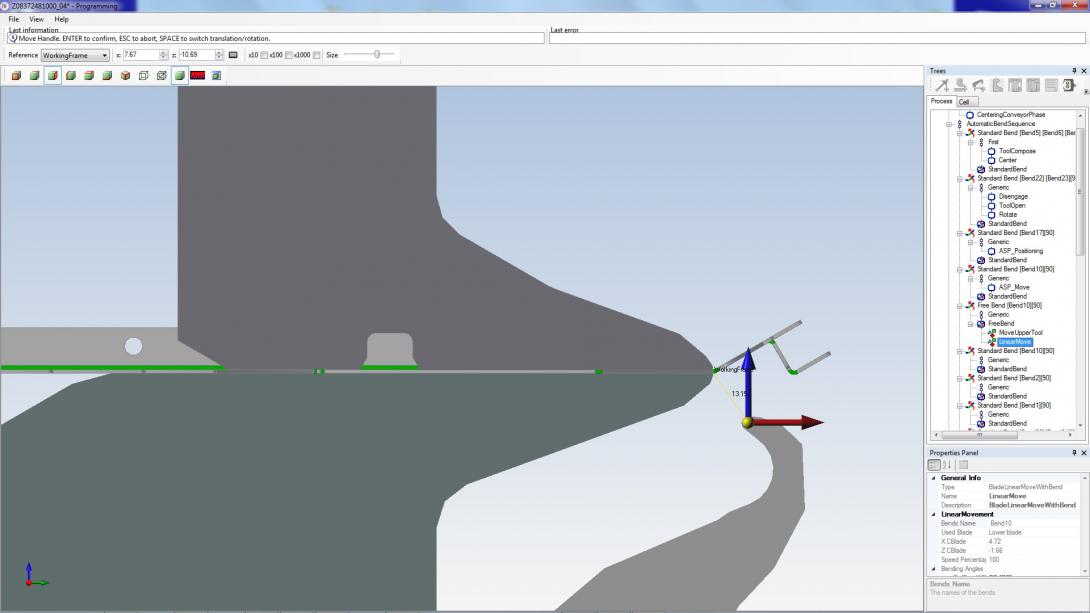This screenshot has height=613, width=1090.
Task: Click the Size slider handle
Action: pyautogui.click(x=377, y=55)
